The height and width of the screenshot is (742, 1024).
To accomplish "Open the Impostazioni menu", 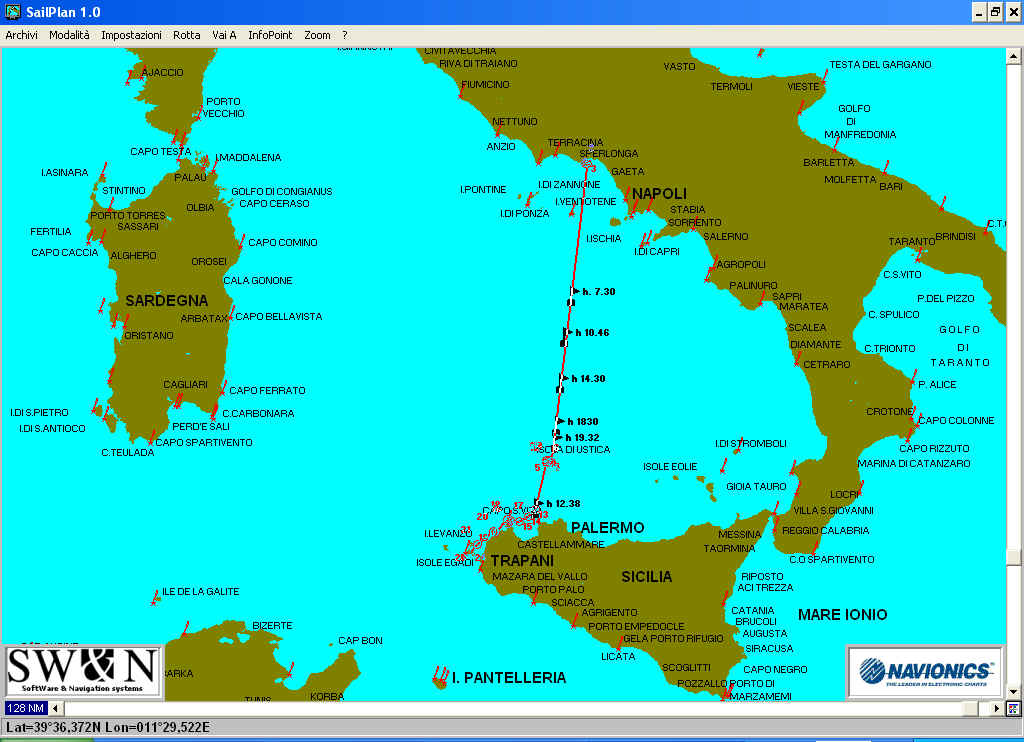I will [131, 35].
